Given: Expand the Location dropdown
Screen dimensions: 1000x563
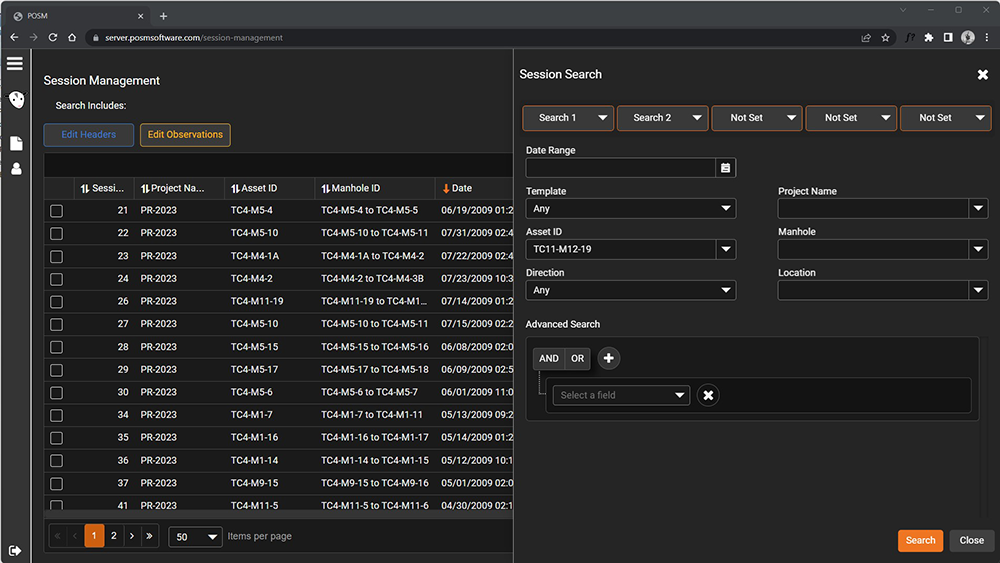Looking at the screenshot, I should coord(978,290).
